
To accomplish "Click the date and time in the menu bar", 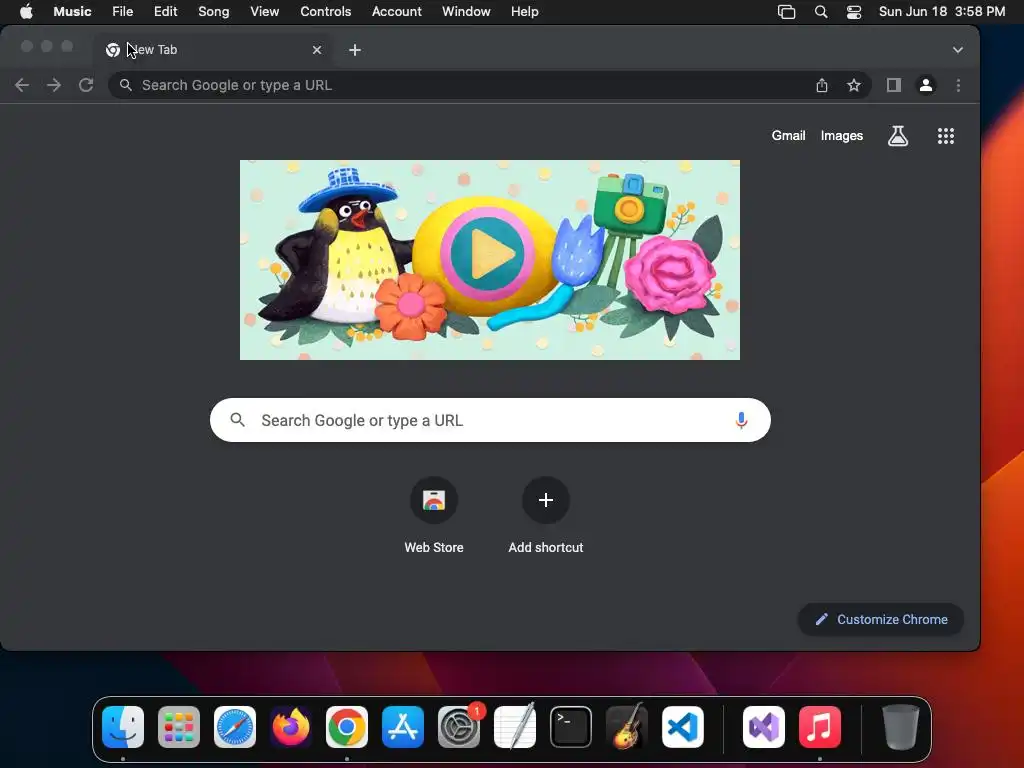I will (x=942, y=12).
